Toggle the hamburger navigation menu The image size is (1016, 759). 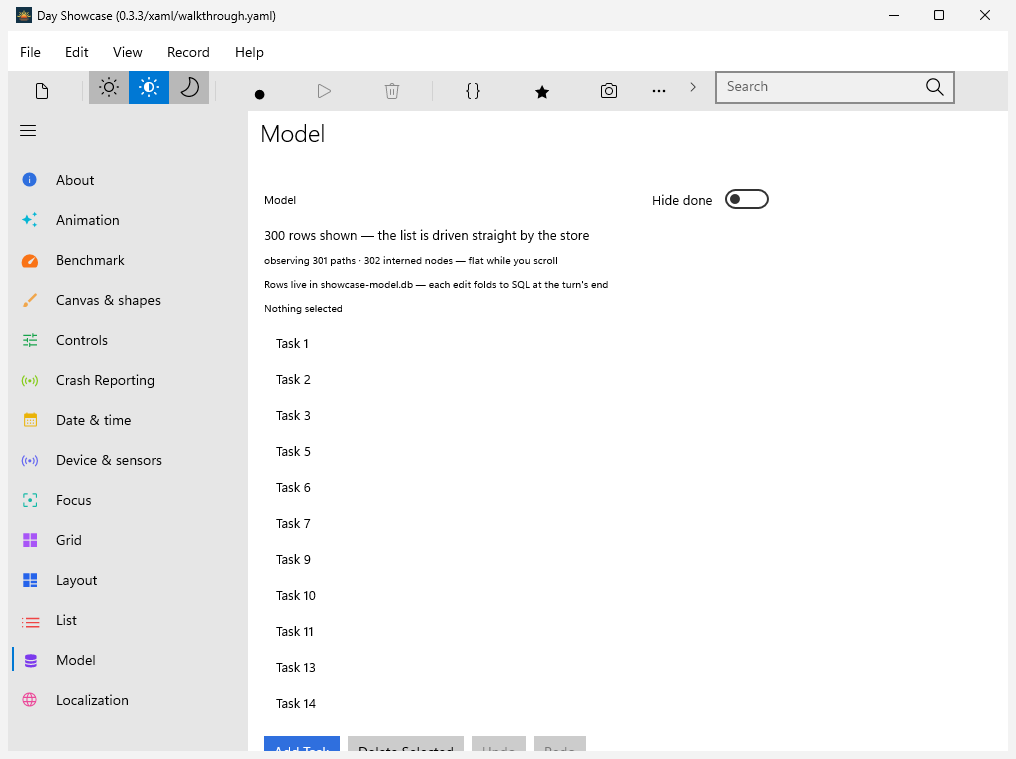tap(28, 131)
